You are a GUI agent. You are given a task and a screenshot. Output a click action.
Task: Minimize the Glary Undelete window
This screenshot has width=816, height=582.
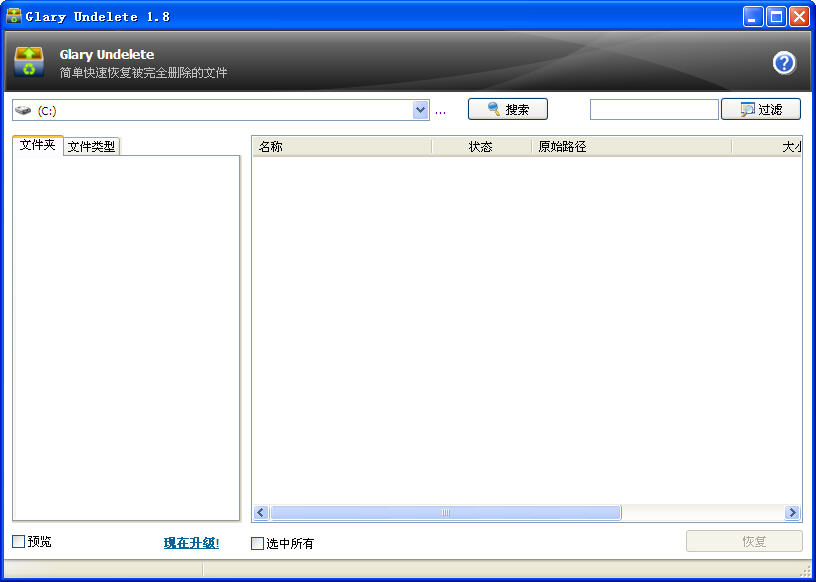pos(753,17)
